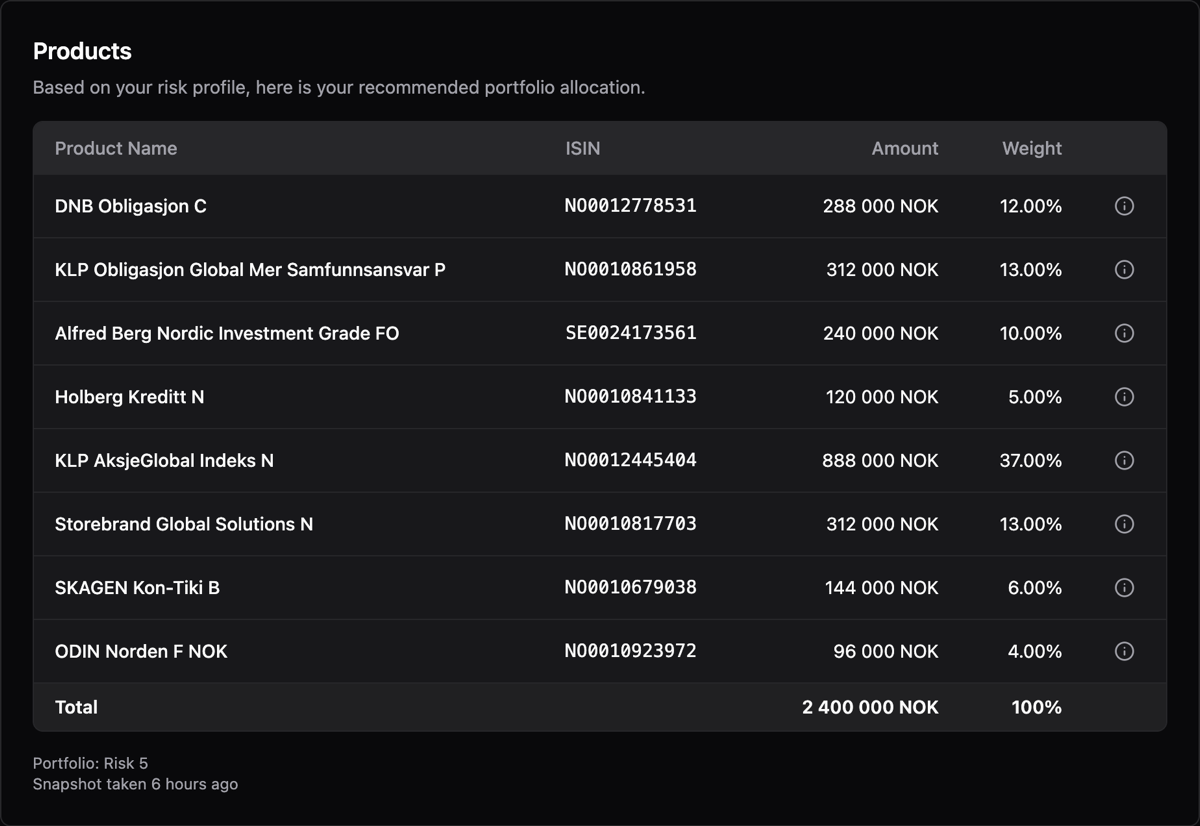Click amount 240 000 NOK
Image resolution: width=1200 pixels, height=826 pixels.
click(881, 333)
